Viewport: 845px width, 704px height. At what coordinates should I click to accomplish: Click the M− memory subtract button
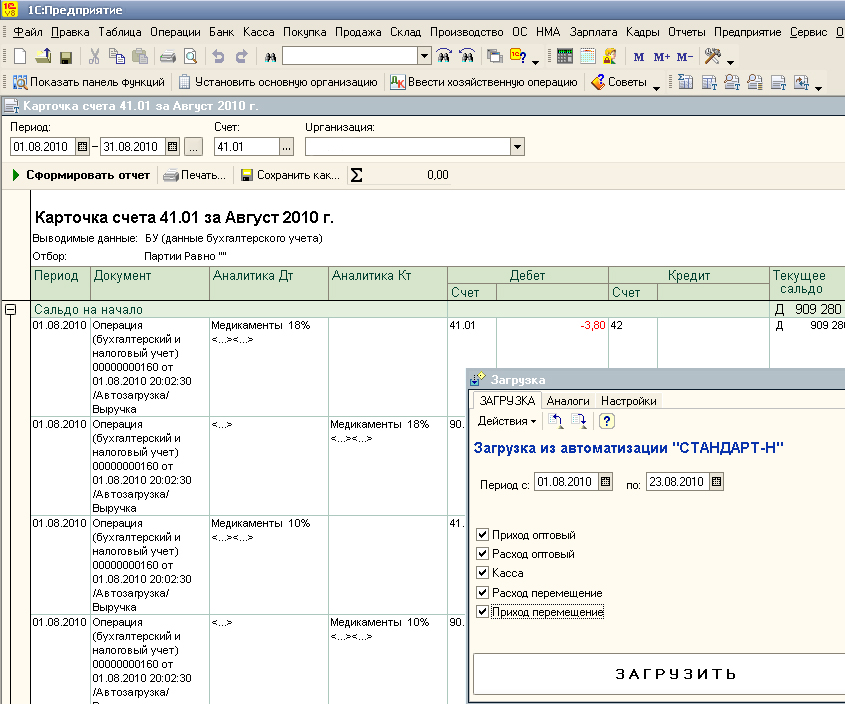pyautogui.click(x=684, y=57)
